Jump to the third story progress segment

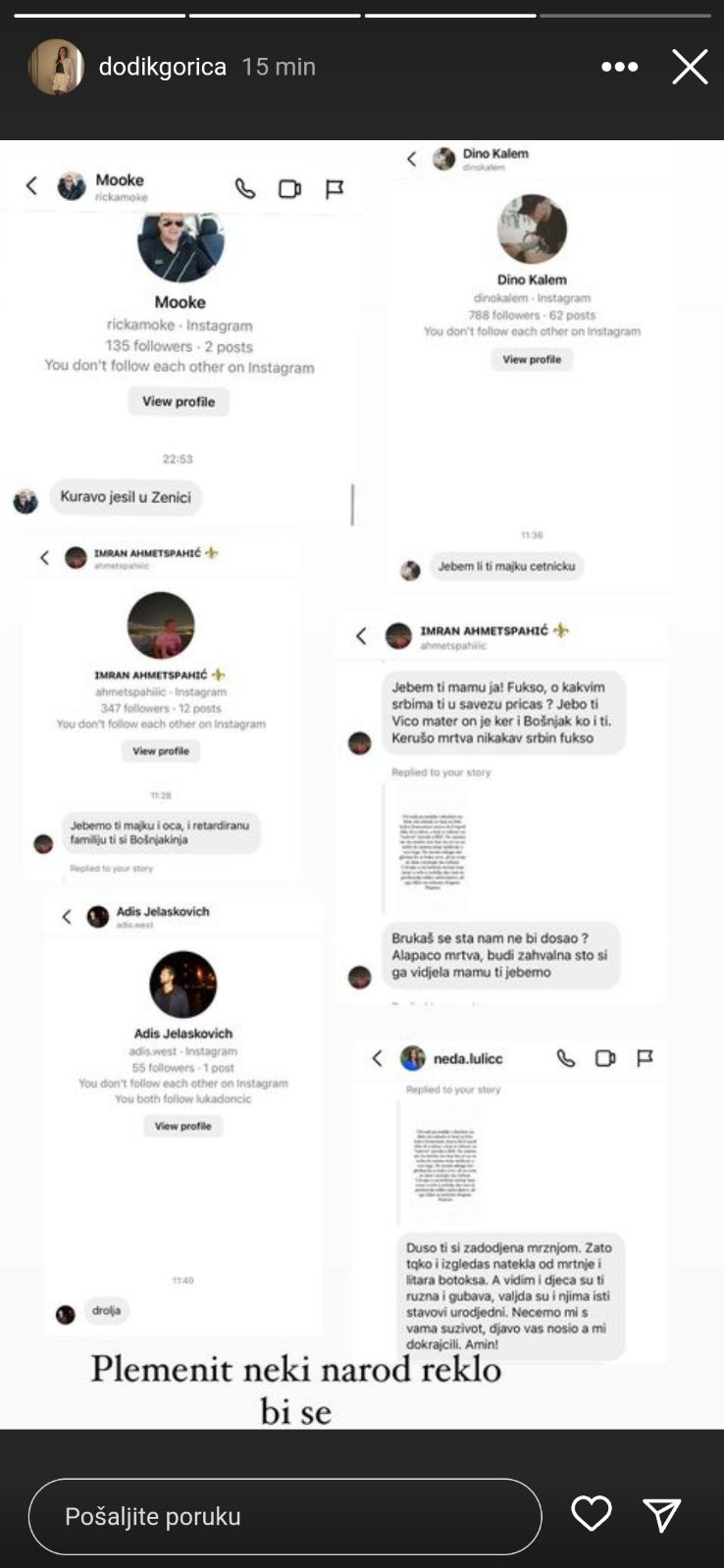(x=450, y=15)
